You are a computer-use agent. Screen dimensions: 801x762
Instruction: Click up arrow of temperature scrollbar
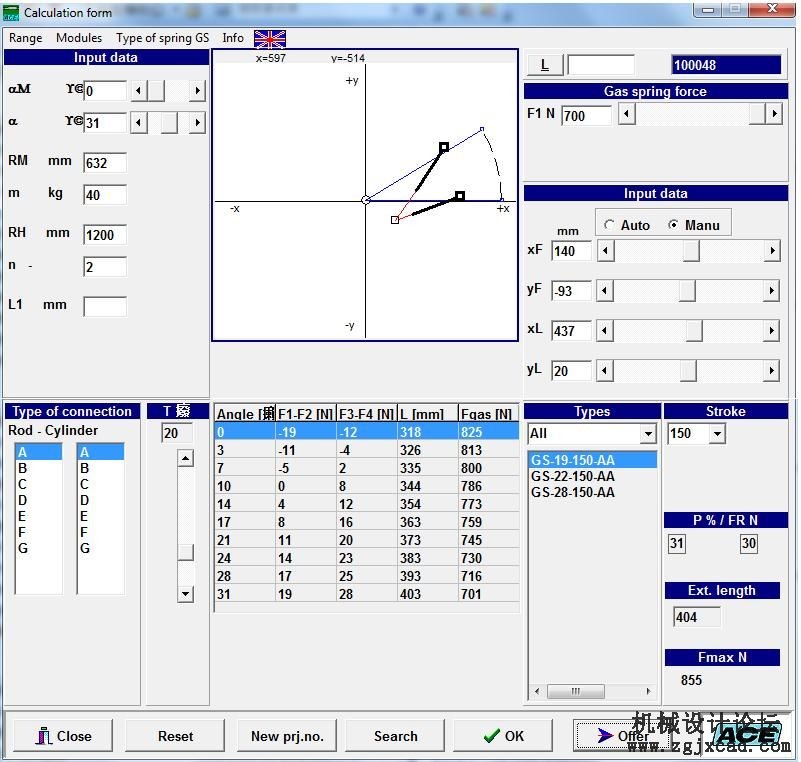click(x=185, y=458)
